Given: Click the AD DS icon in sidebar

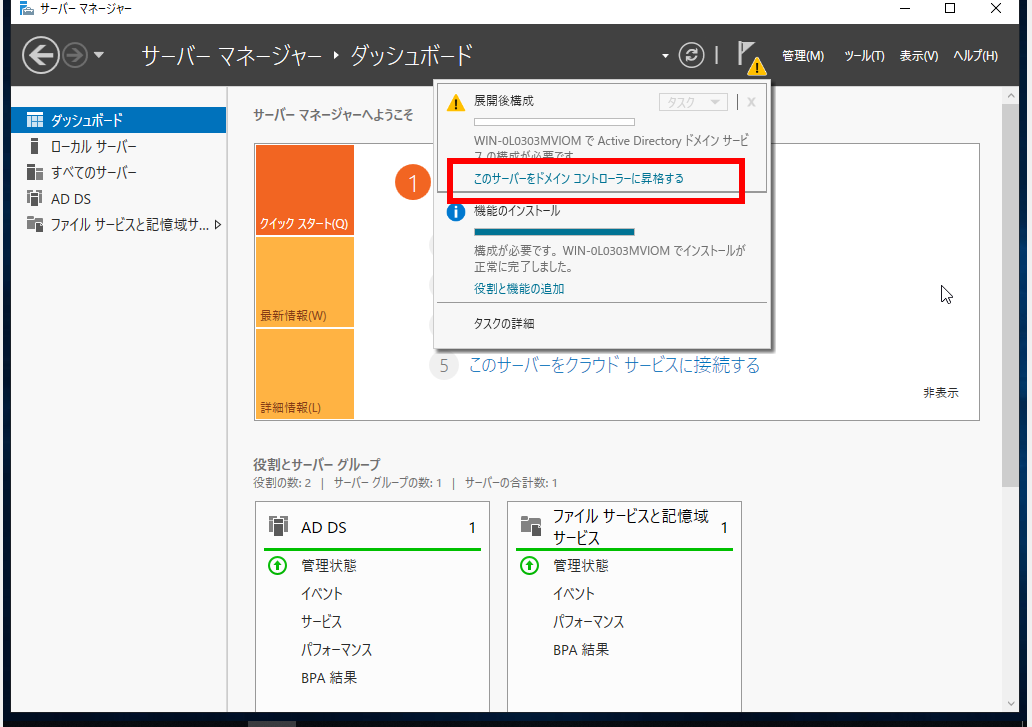Looking at the screenshot, I should click(x=34, y=198).
